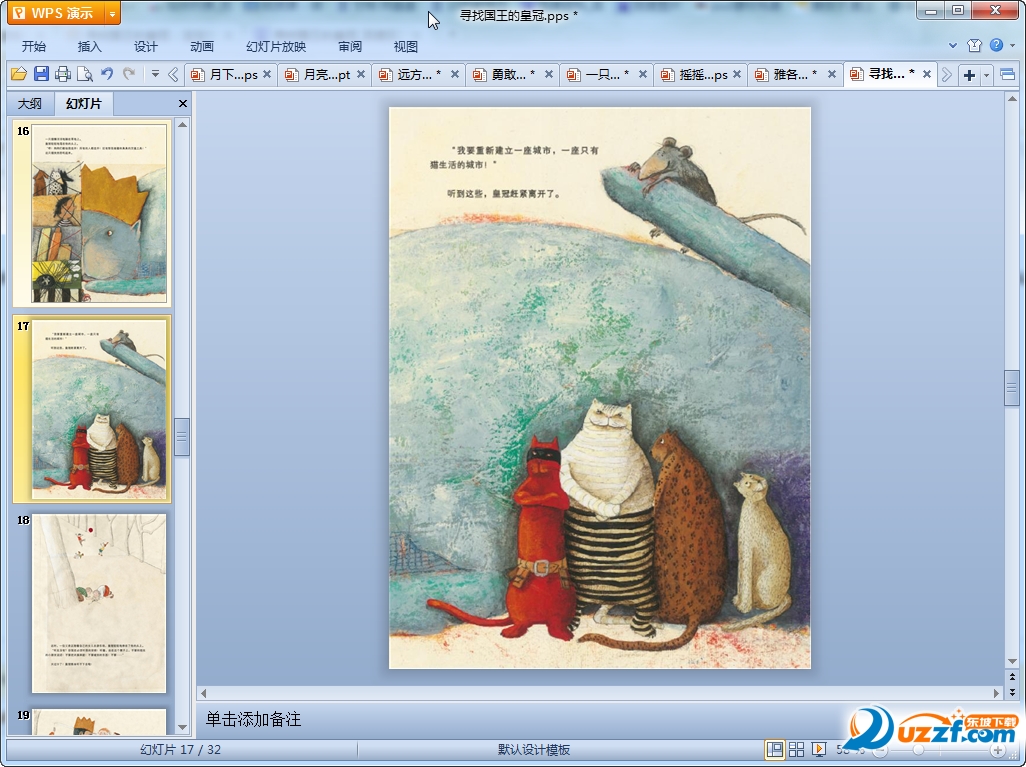
Task: Click the Print icon
Action: click(63, 74)
